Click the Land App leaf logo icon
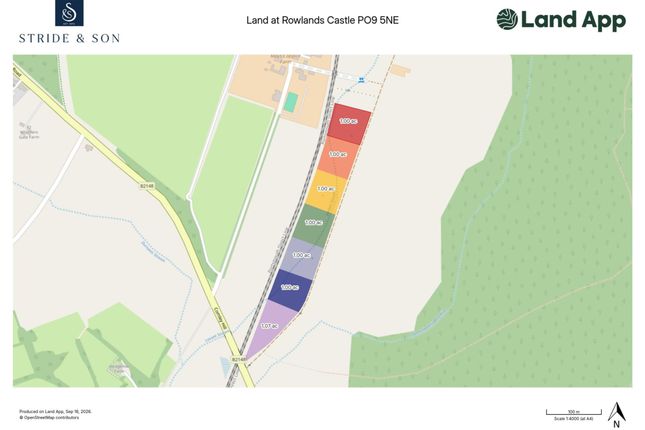The width and height of the screenshot is (645, 430). click(507, 19)
